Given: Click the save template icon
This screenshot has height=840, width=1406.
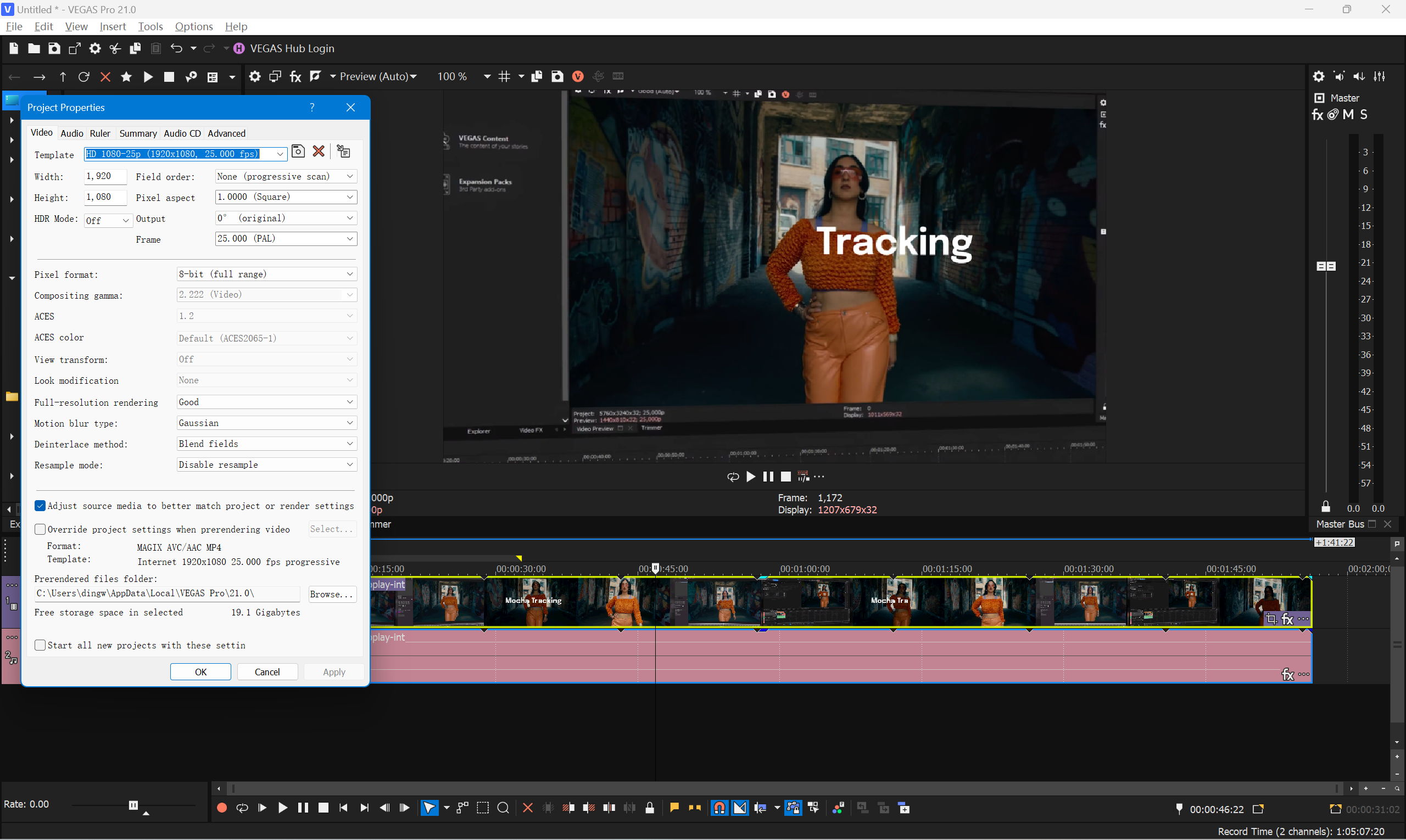Looking at the screenshot, I should click(298, 152).
